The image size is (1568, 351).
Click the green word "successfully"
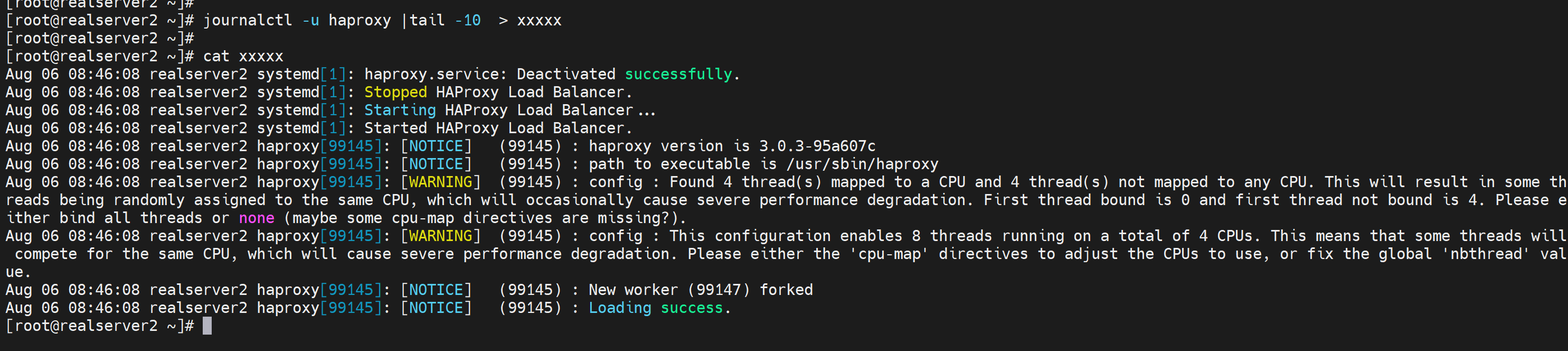pyautogui.click(x=678, y=75)
